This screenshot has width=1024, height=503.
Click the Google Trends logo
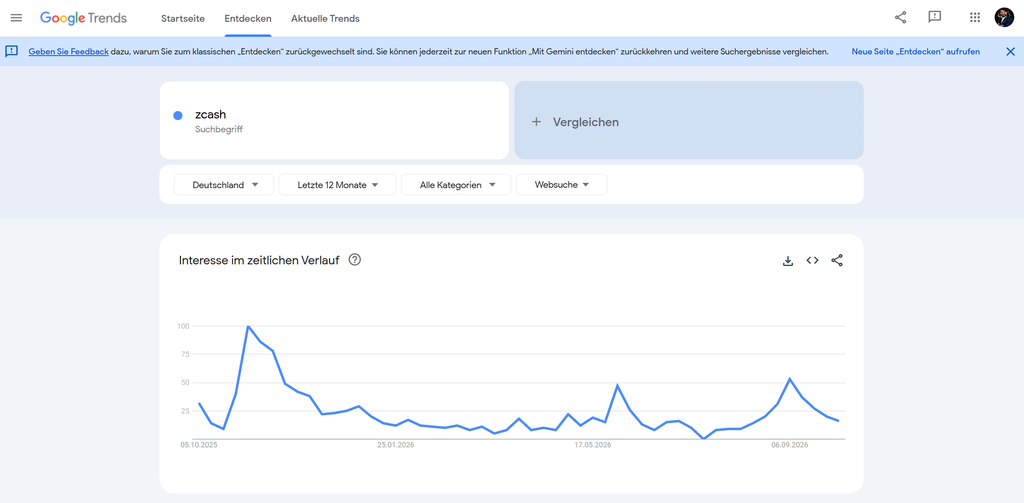point(84,18)
